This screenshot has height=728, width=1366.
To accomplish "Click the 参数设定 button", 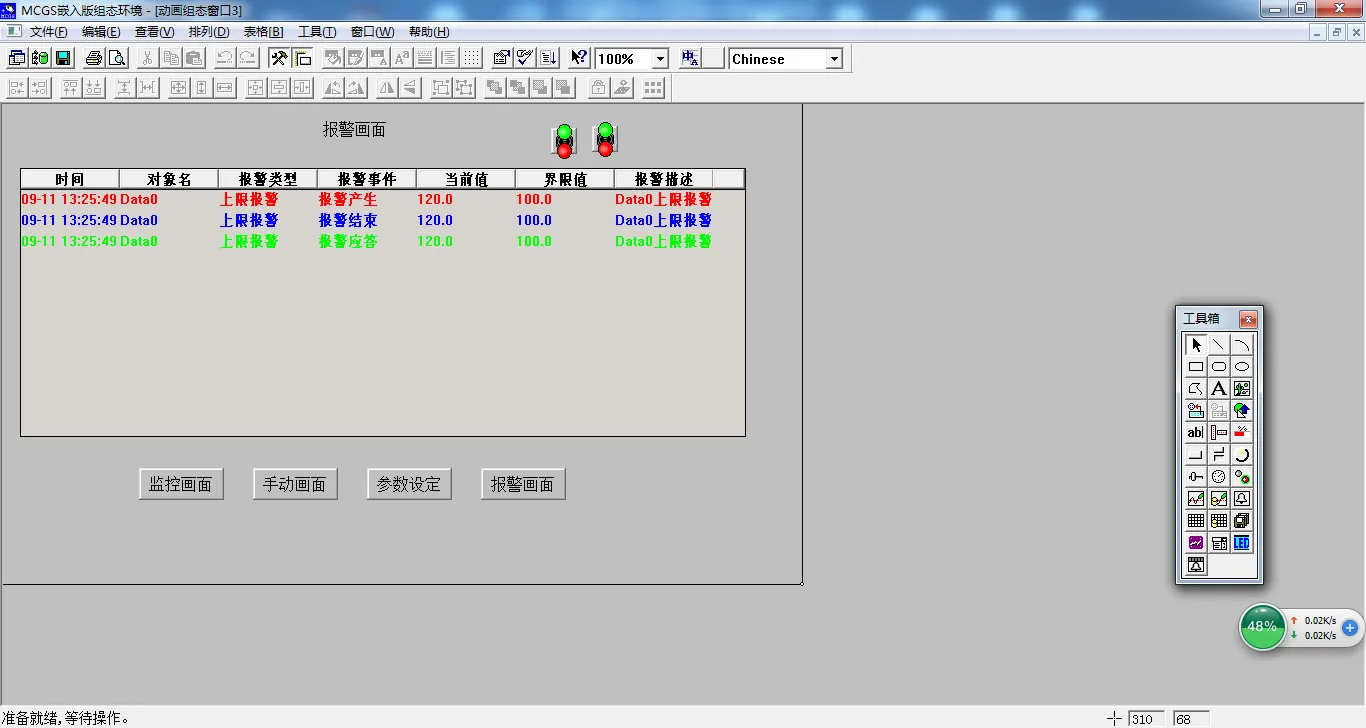I will click(409, 484).
